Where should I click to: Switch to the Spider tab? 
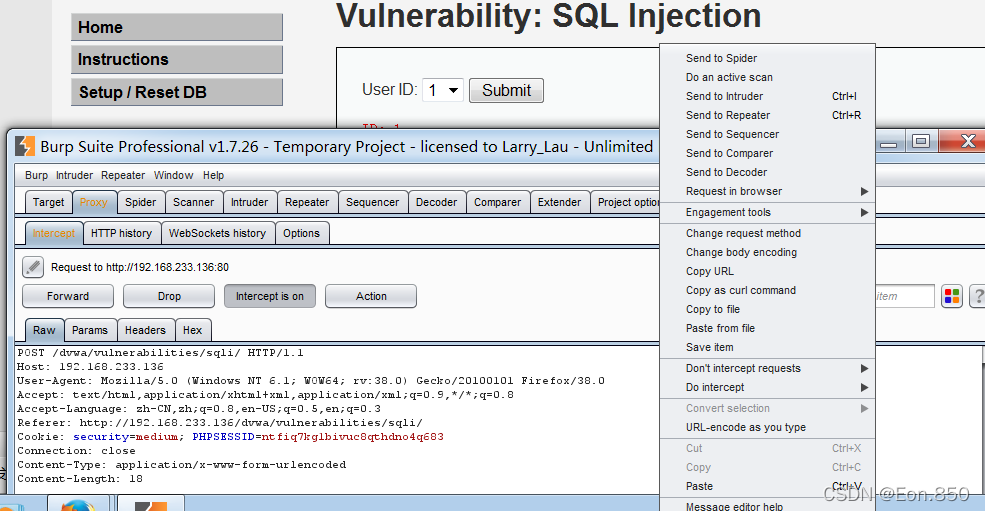point(140,202)
